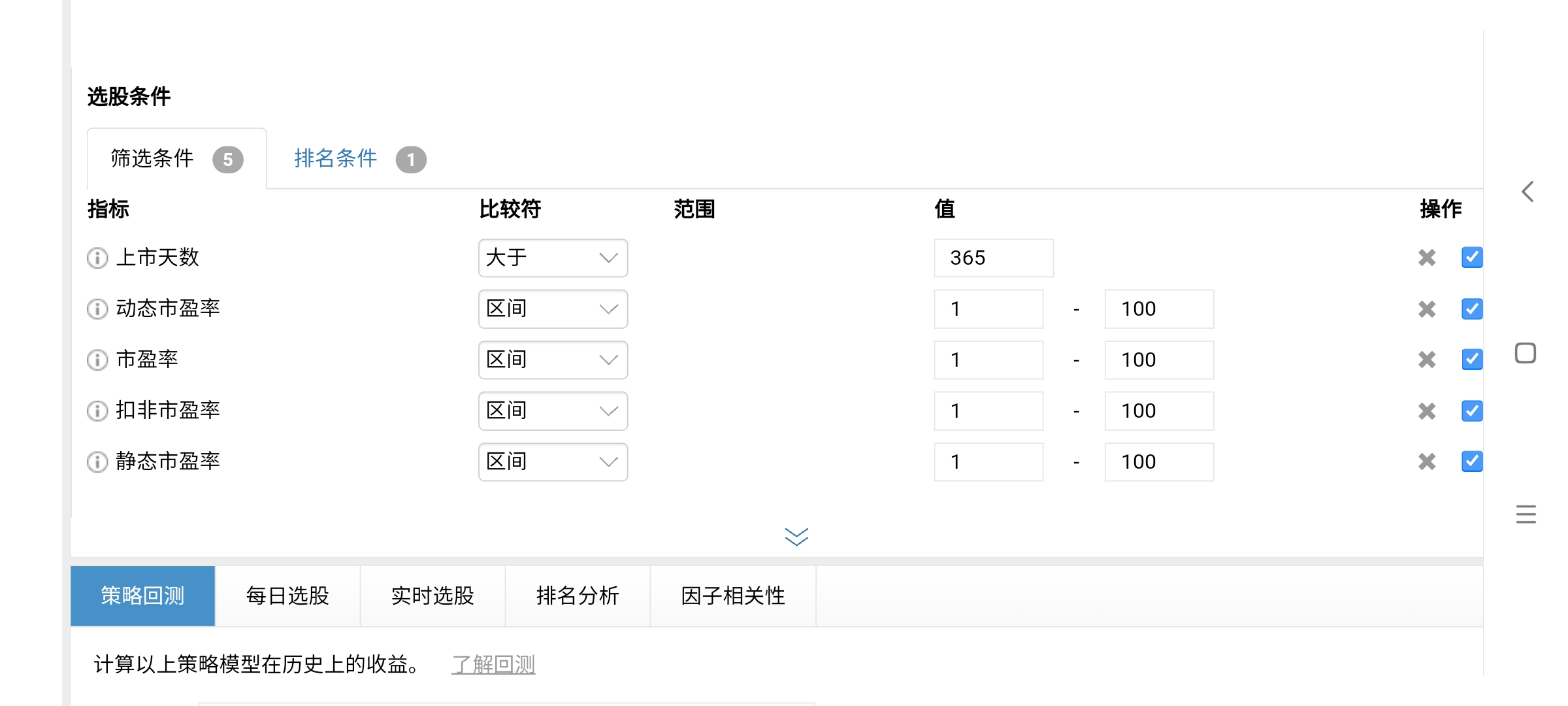
Task: Switch to the 排名条件 tab
Action: (x=336, y=158)
